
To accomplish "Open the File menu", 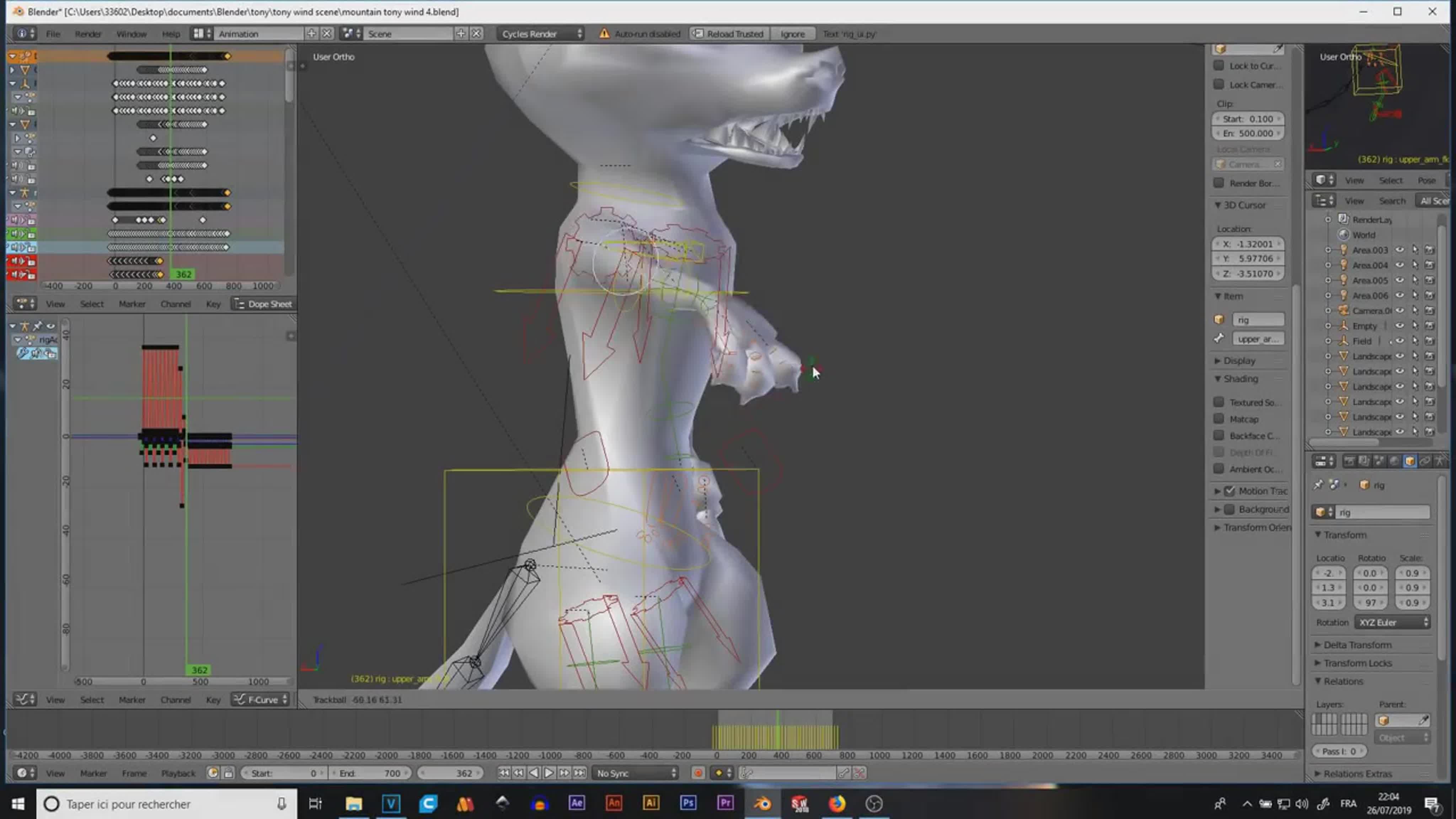I will click(x=53, y=34).
